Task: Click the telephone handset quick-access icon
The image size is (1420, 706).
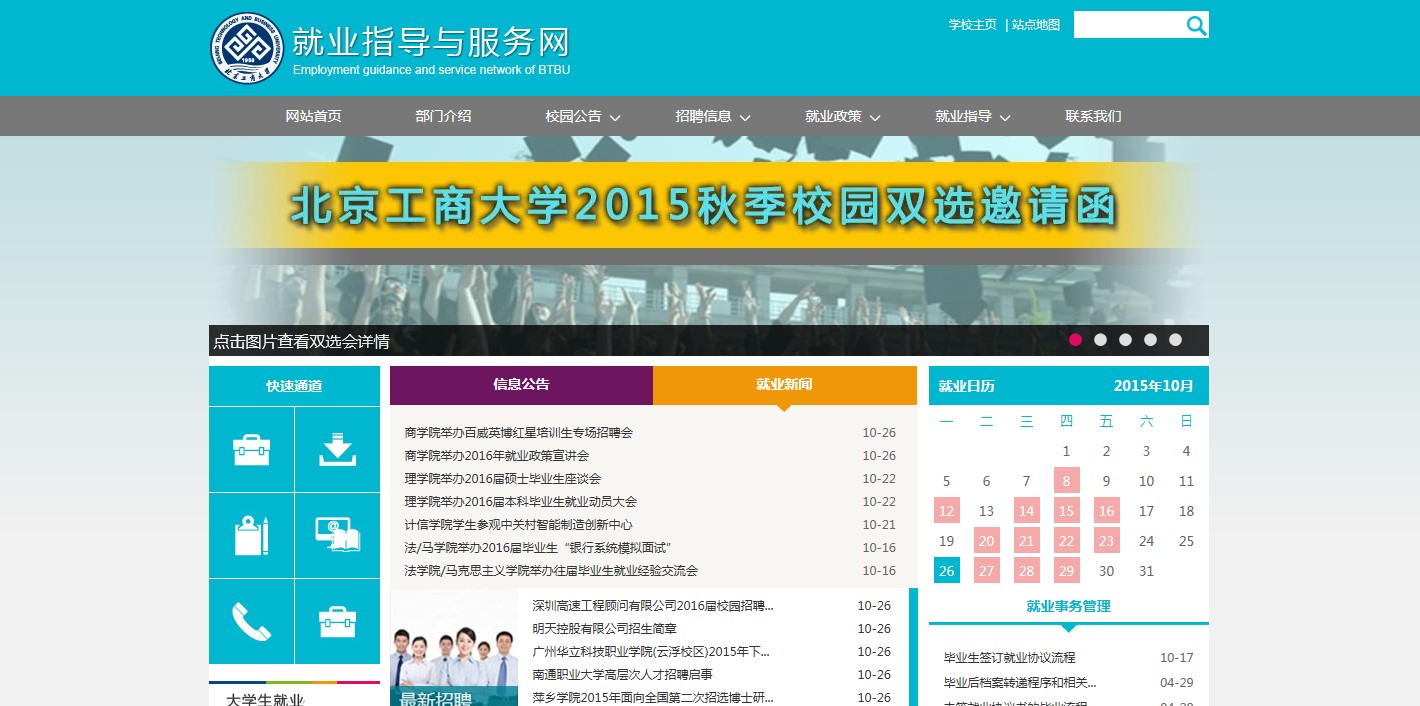Action: (251, 622)
